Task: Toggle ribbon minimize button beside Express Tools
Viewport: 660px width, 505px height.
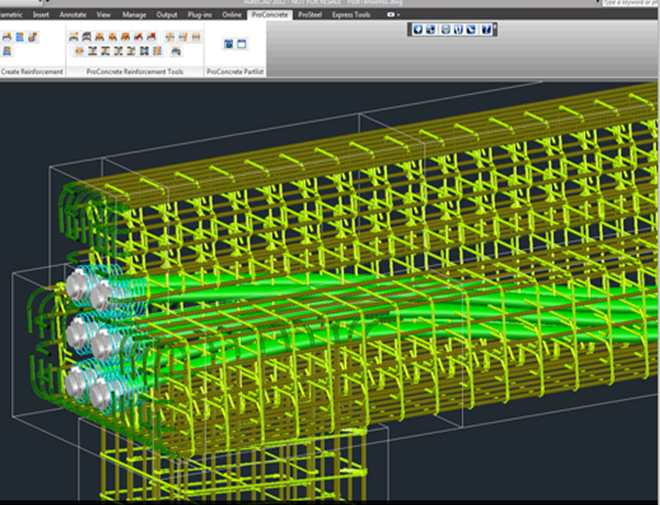Action: click(391, 15)
